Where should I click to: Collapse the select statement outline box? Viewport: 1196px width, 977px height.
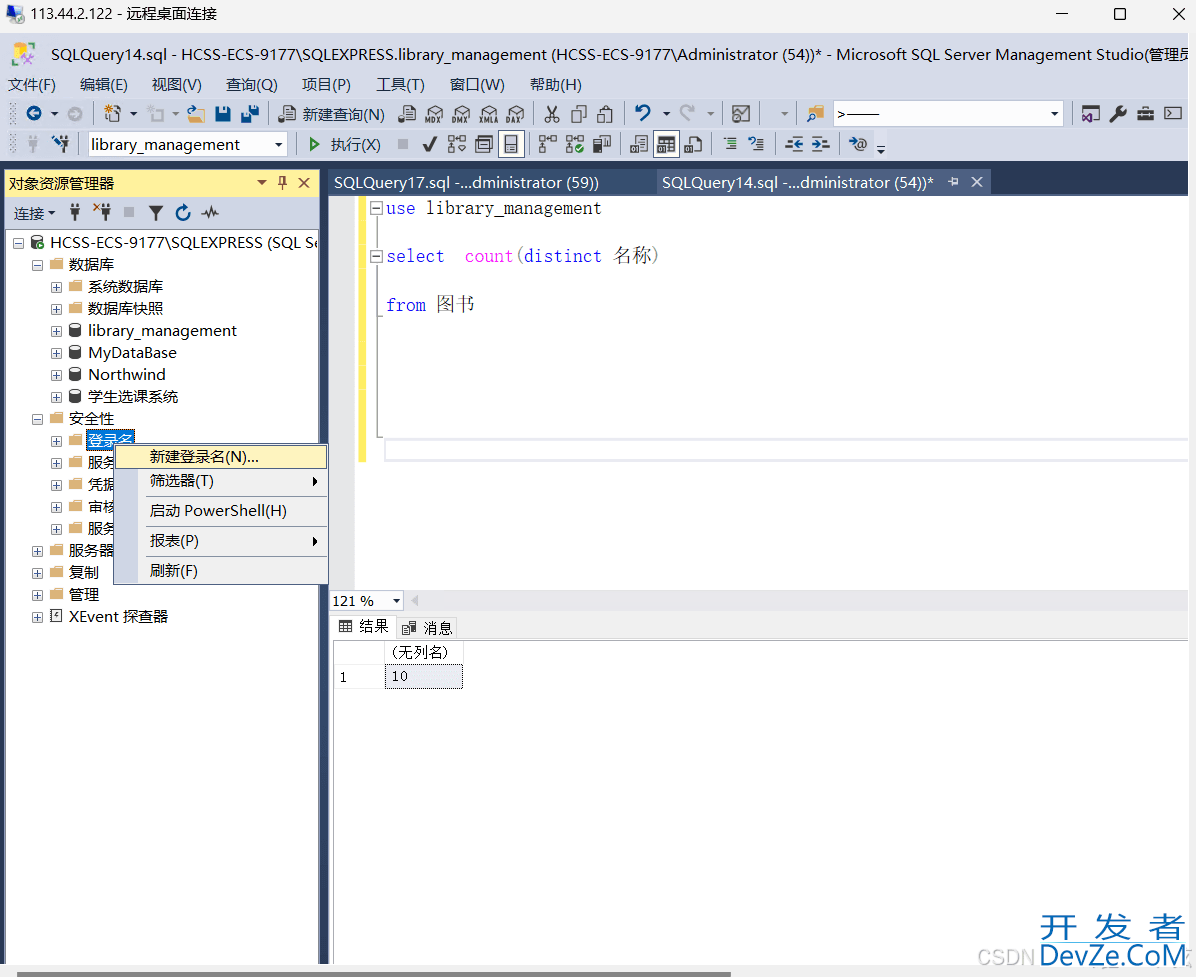(x=376, y=257)
